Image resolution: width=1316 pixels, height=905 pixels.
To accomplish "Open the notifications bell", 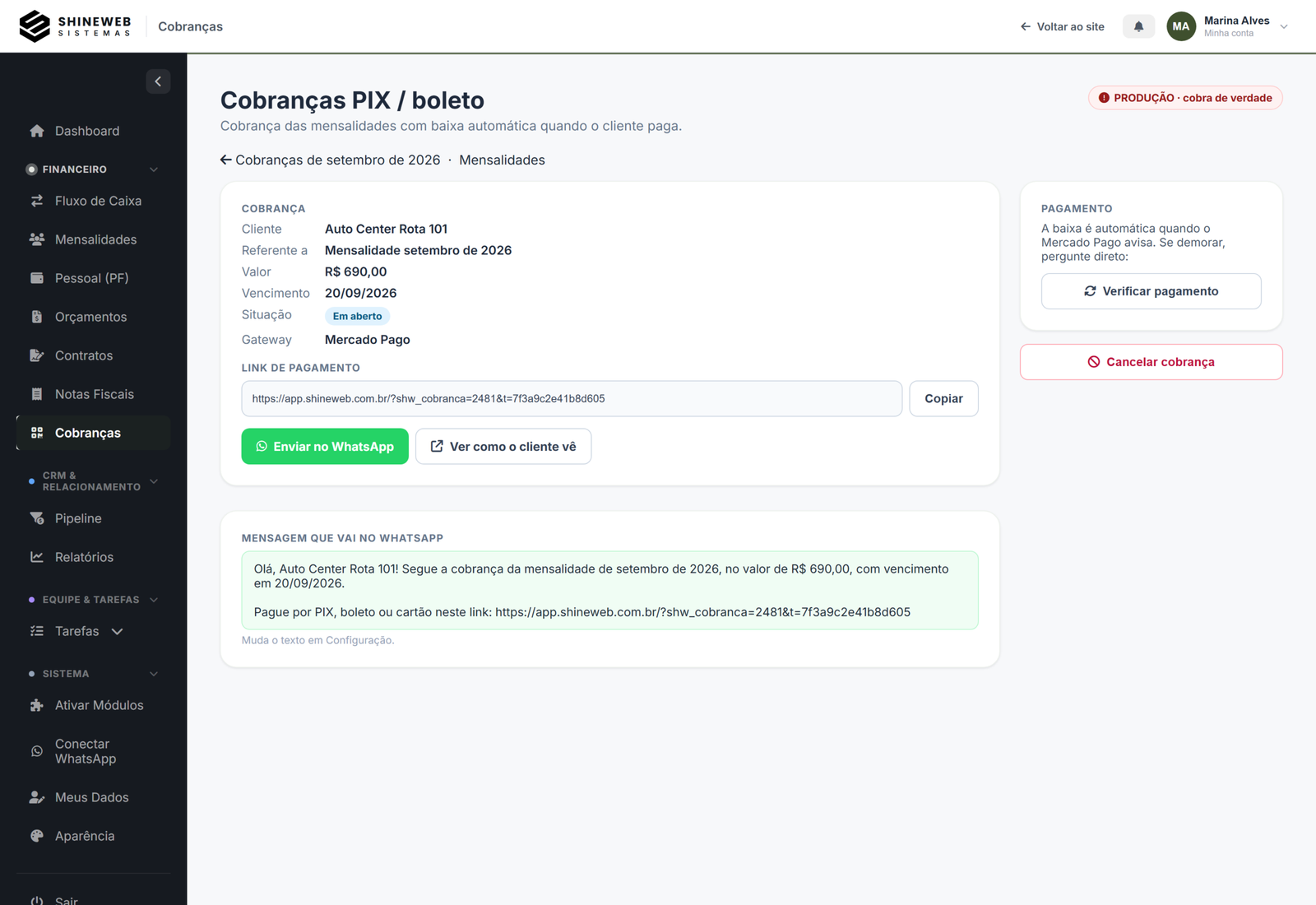I will coord(1138,26).
